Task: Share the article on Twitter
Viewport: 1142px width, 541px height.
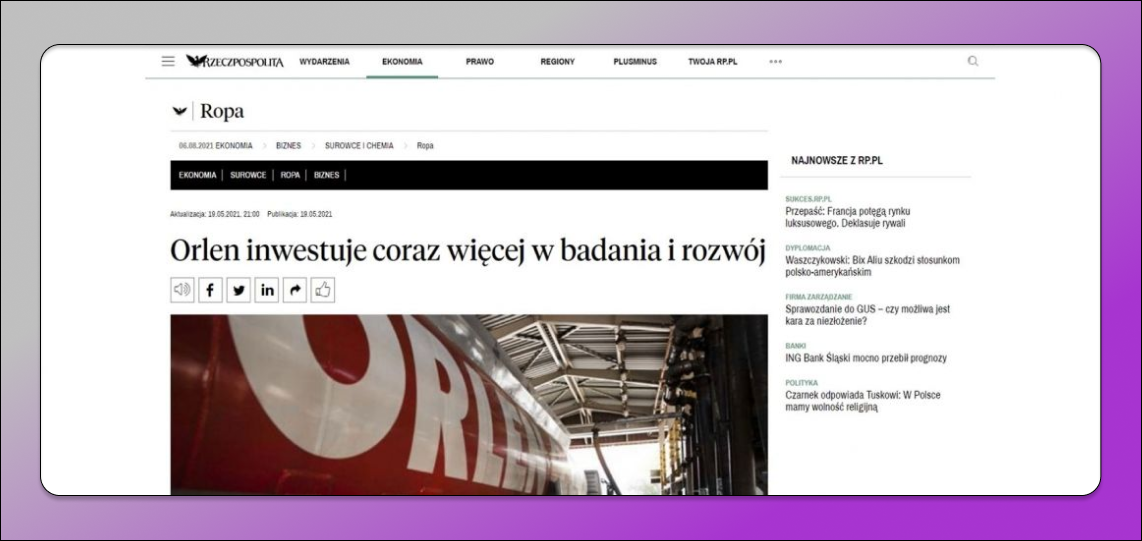Action: (238, 290)
